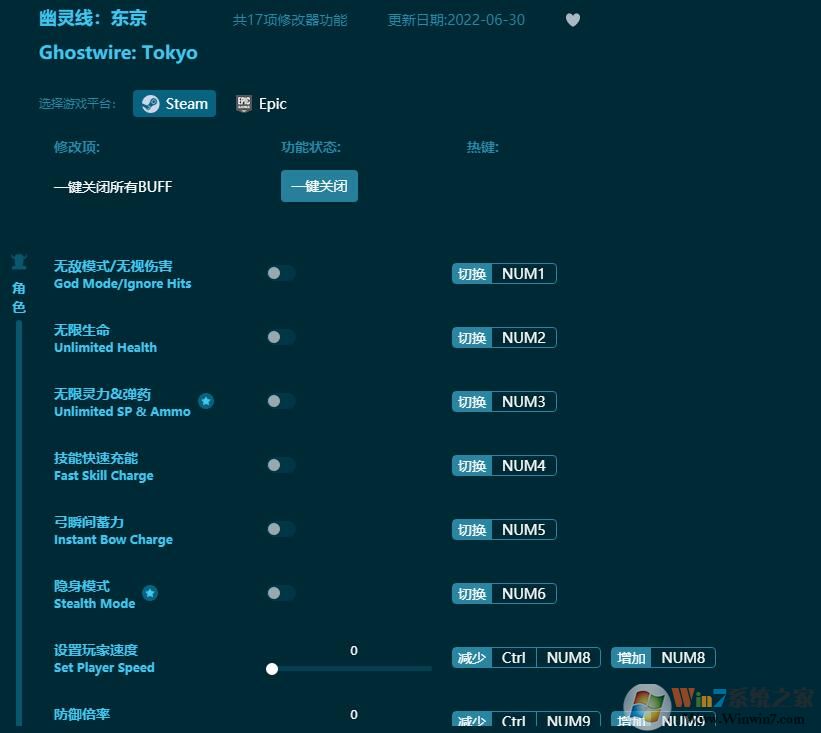Screen dimensions: 821x733
Task: Click the star badge beside Stealth Mode
Action: 150,592
